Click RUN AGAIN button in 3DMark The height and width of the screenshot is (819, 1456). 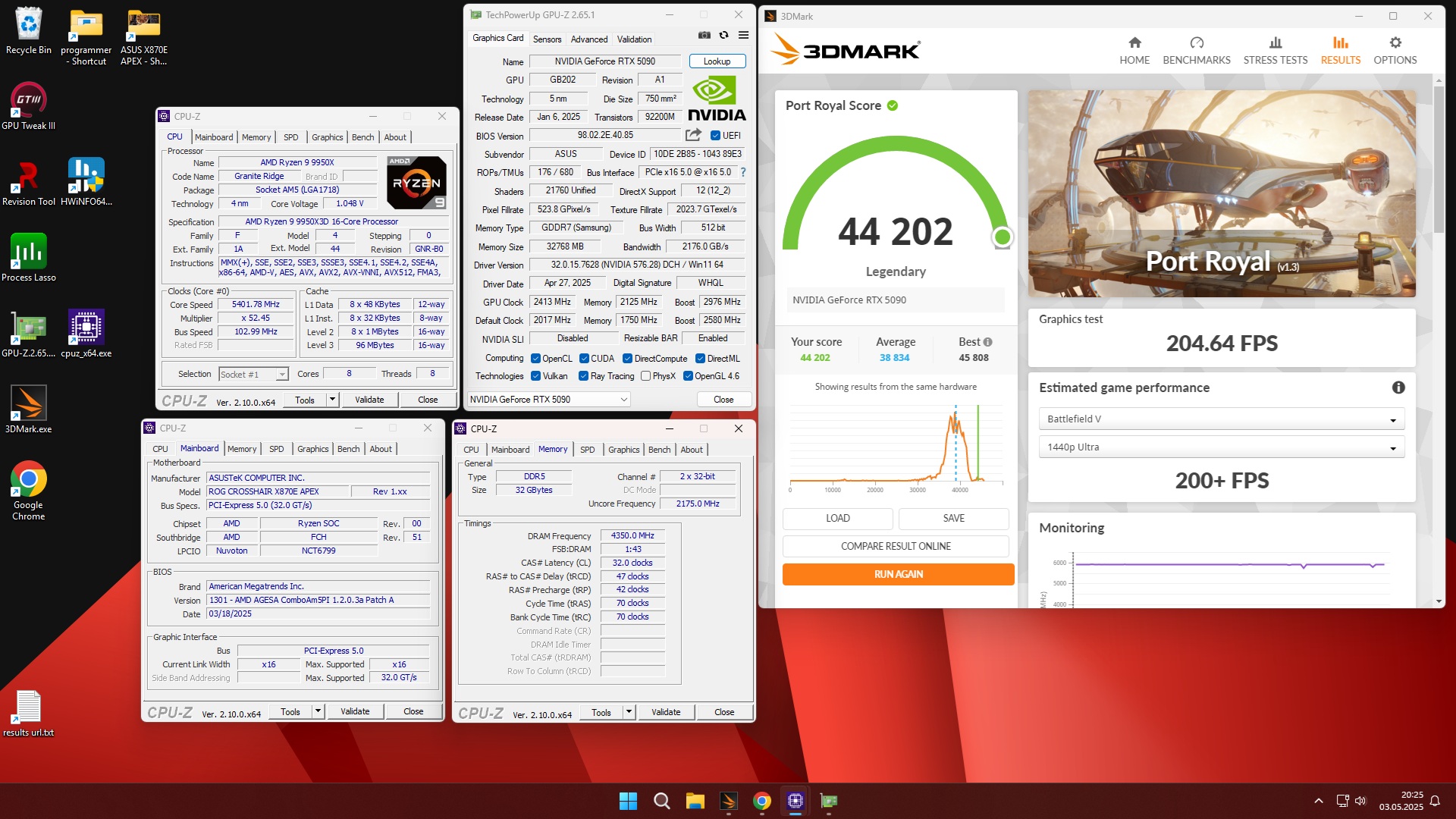(x=898, y=574)
